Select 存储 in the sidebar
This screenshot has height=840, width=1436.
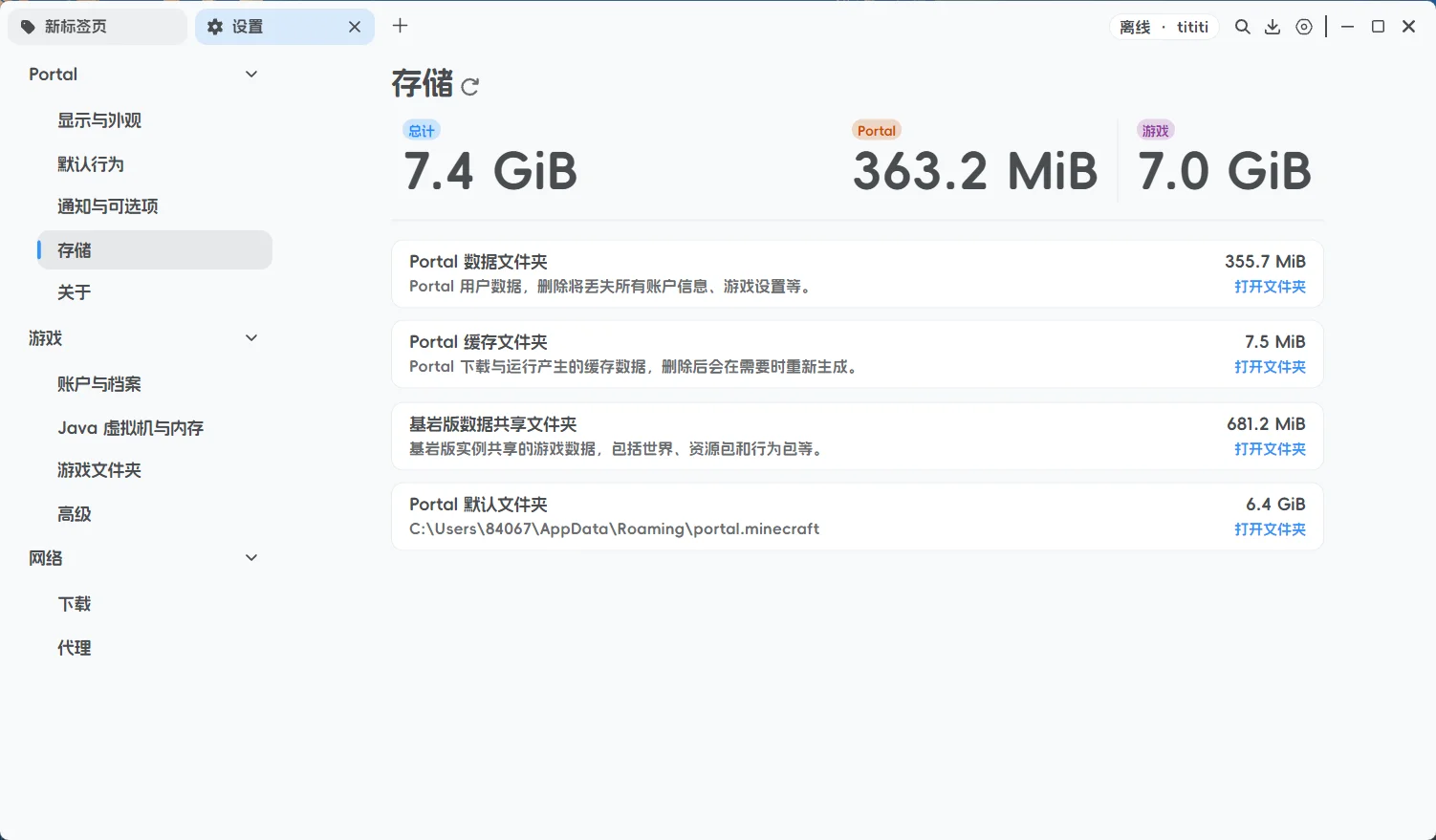pos(155,250)
